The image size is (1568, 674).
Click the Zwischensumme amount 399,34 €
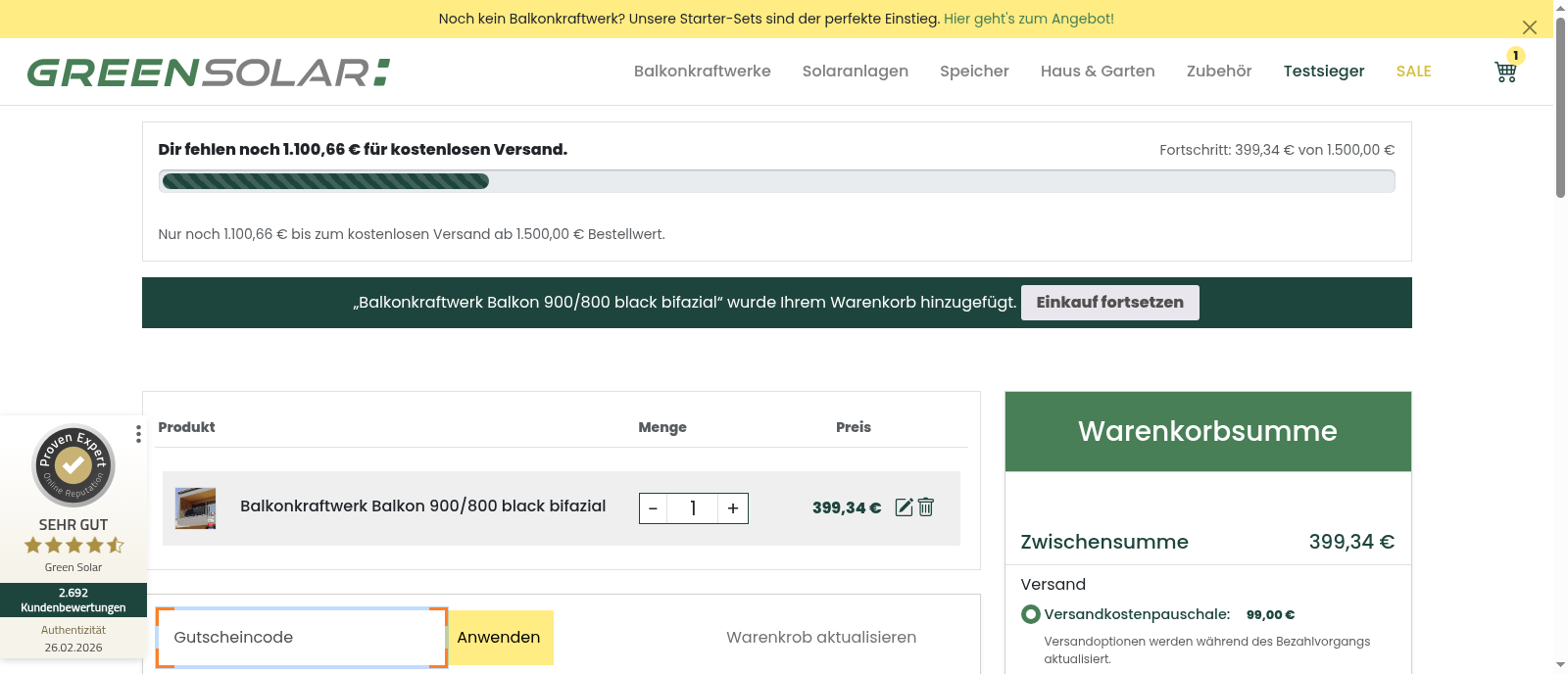pos(1351,542)
